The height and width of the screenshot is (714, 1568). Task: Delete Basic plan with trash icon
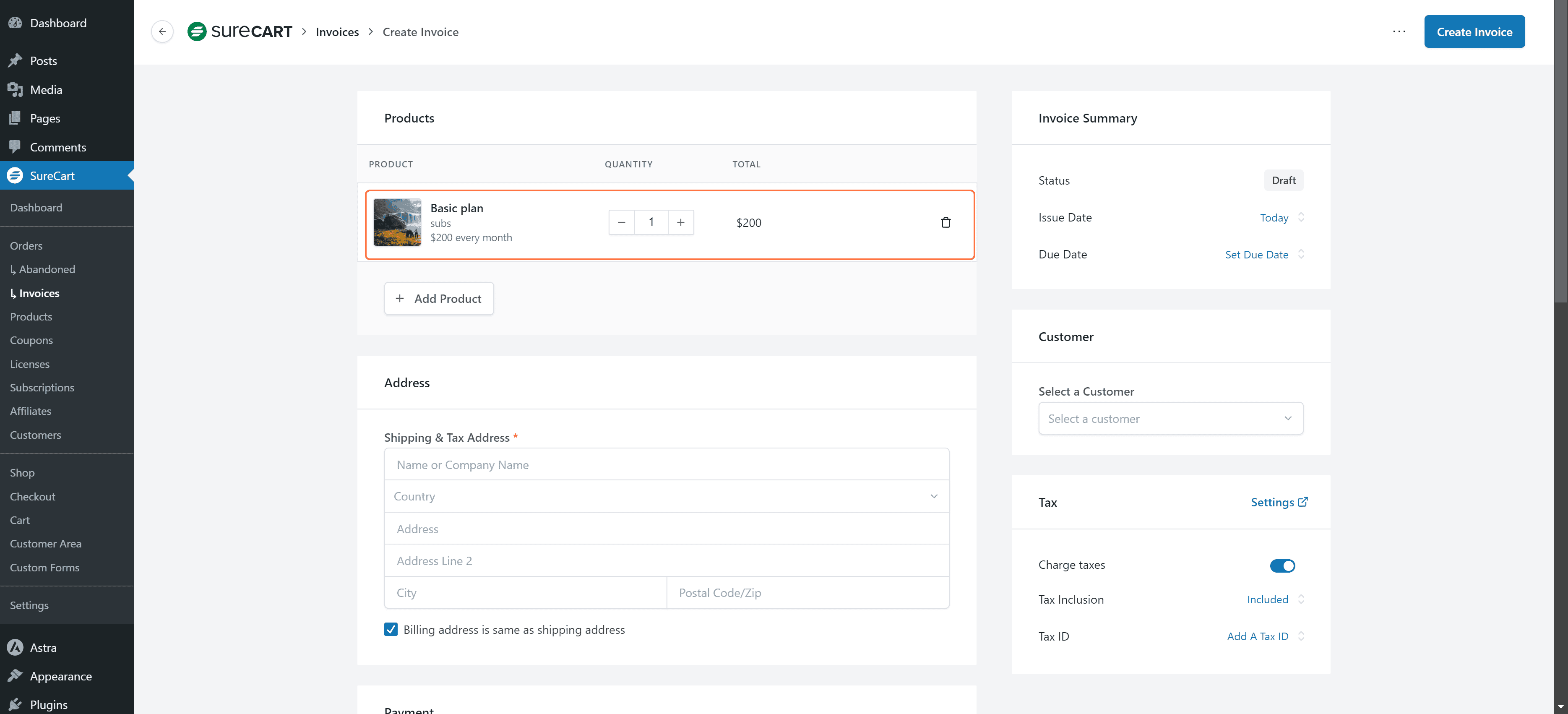click(x=945, y=222)
